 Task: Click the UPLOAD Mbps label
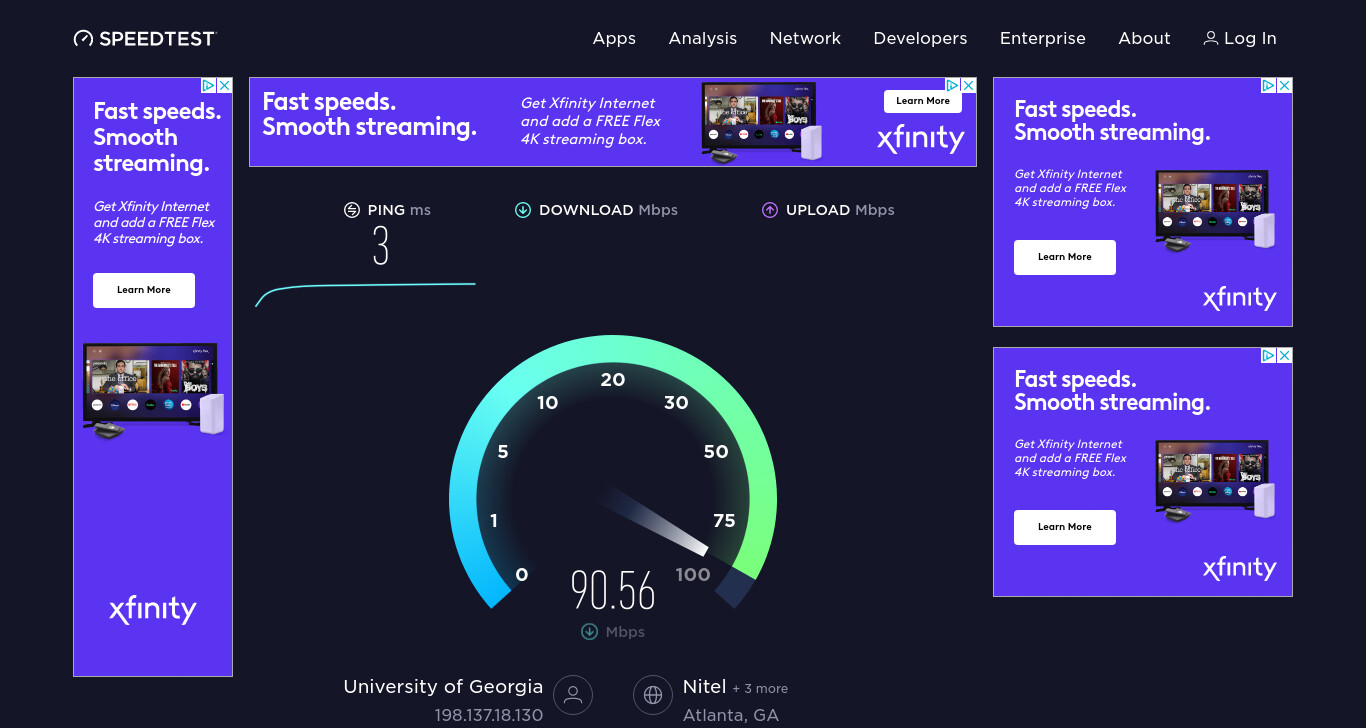tap(840, 210)
